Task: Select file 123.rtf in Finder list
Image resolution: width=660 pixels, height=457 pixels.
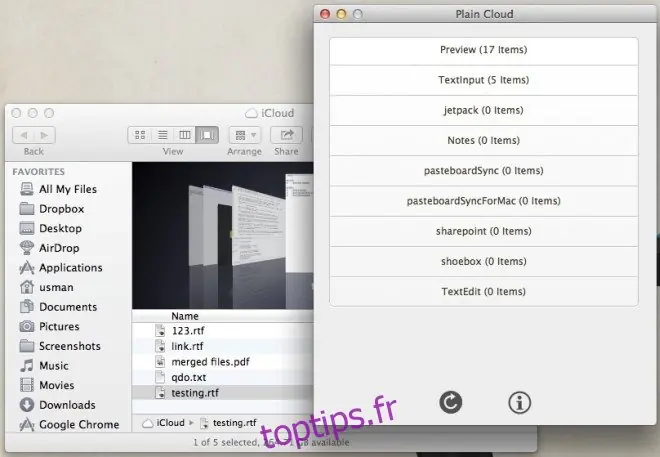Action: [x=223, y=331]
